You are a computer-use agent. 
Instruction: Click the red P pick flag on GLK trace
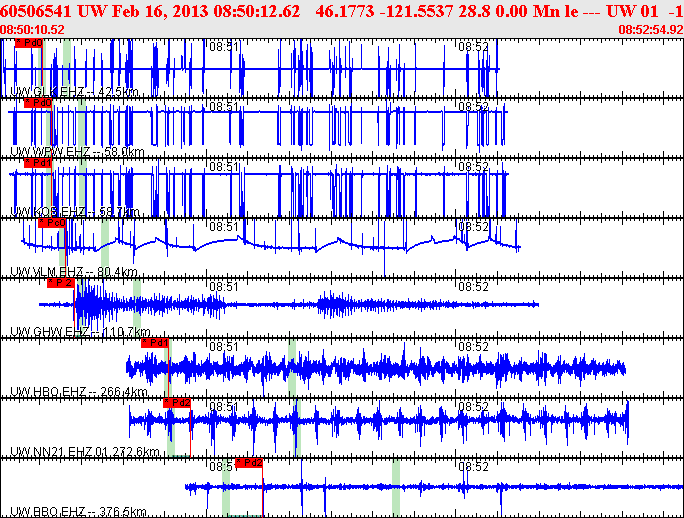tap(29, 44)
